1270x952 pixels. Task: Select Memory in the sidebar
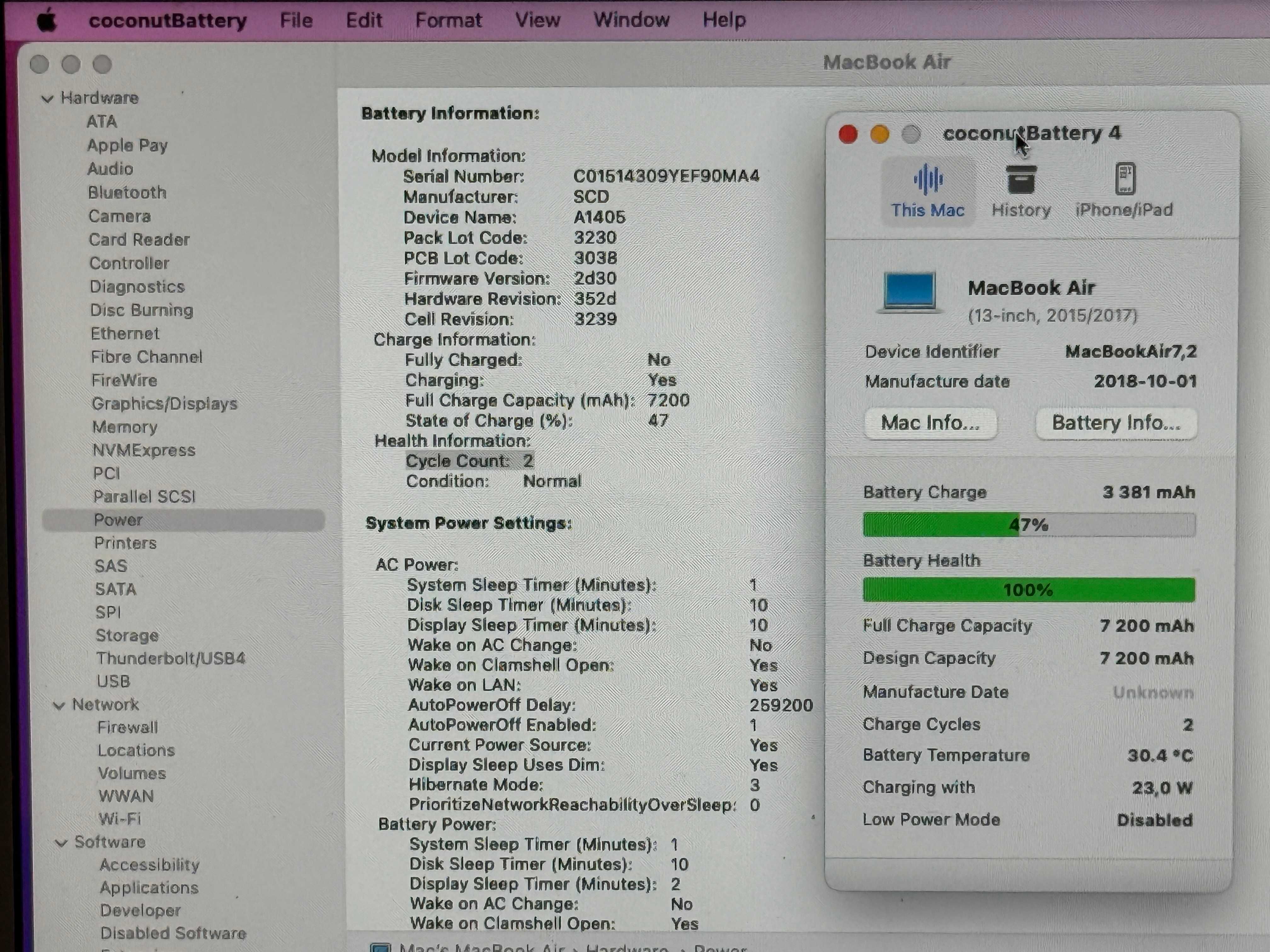125,427
